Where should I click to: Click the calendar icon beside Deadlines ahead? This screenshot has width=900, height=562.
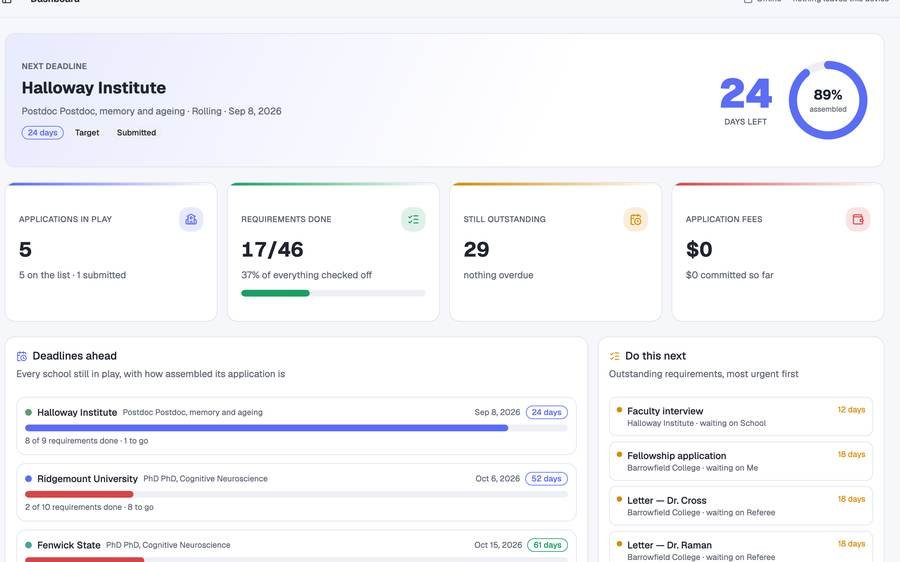click(x=22, y=356)
